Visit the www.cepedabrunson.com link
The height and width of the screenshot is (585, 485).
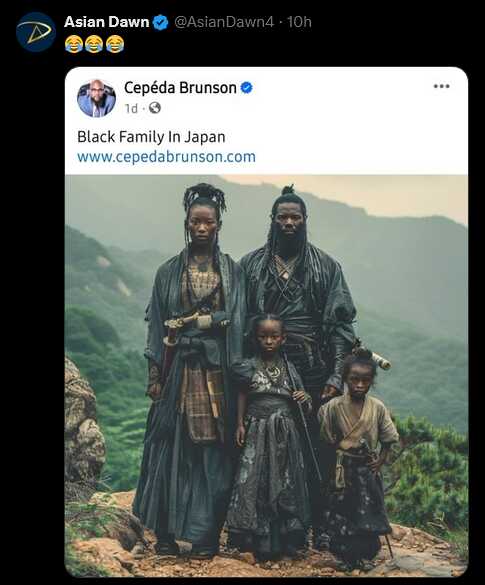pos(166,156)
